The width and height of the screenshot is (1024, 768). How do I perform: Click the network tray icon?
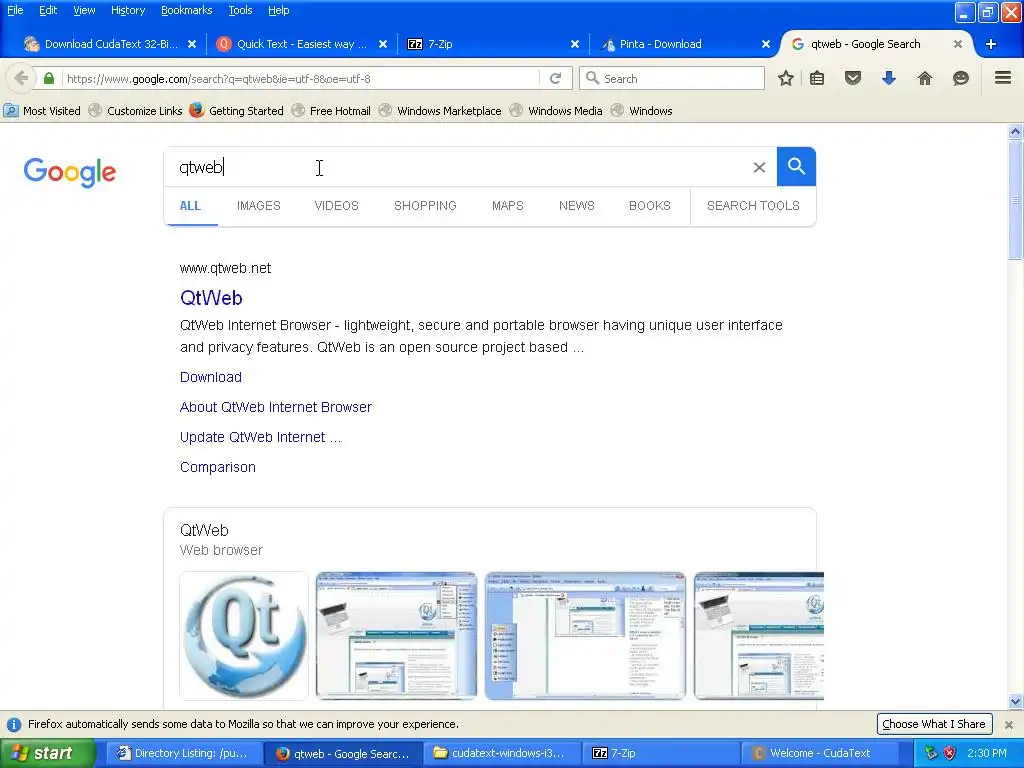click(x=931, y=753)
